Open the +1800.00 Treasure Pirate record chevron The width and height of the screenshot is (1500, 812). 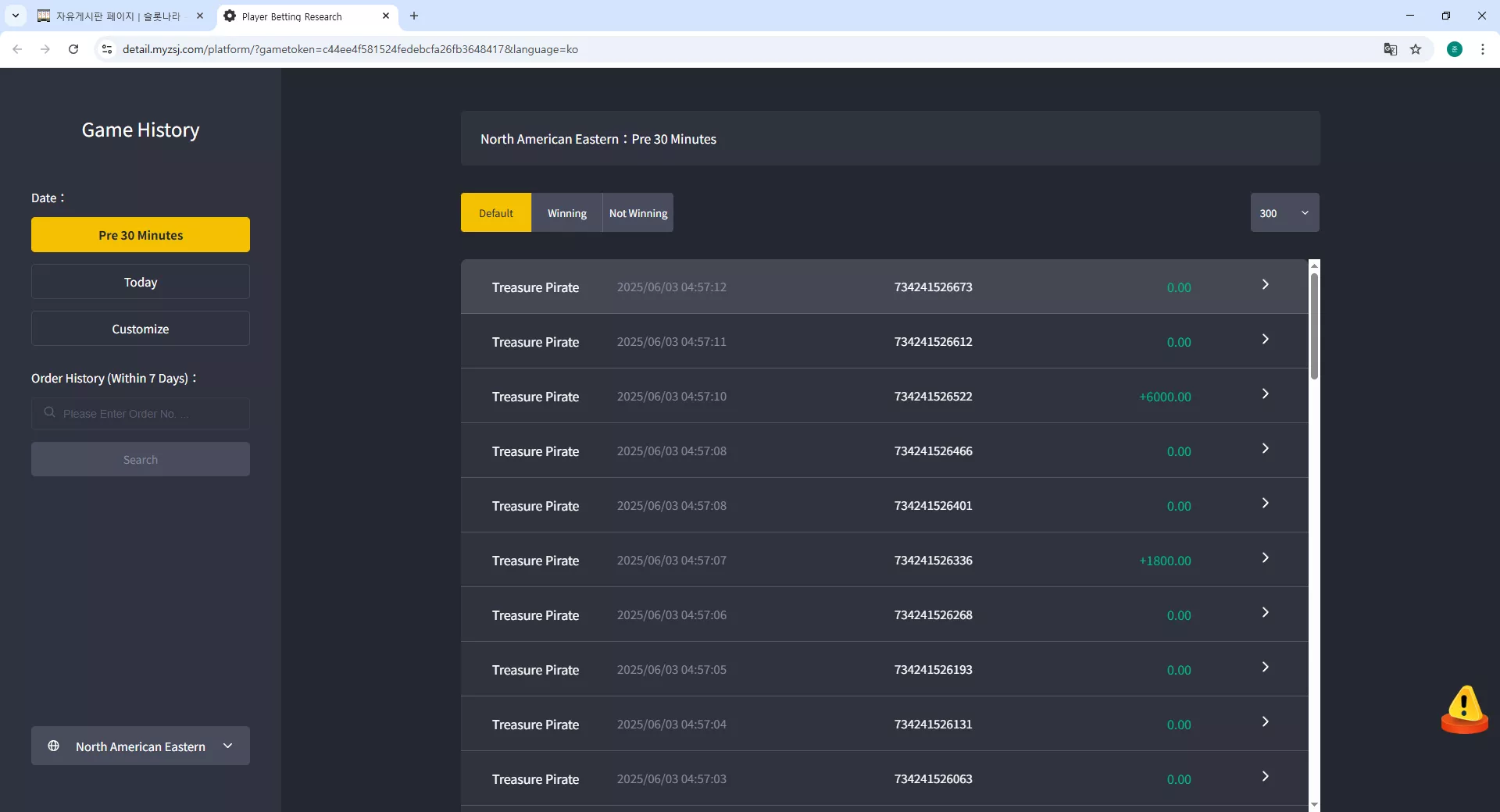[1265, 558]
